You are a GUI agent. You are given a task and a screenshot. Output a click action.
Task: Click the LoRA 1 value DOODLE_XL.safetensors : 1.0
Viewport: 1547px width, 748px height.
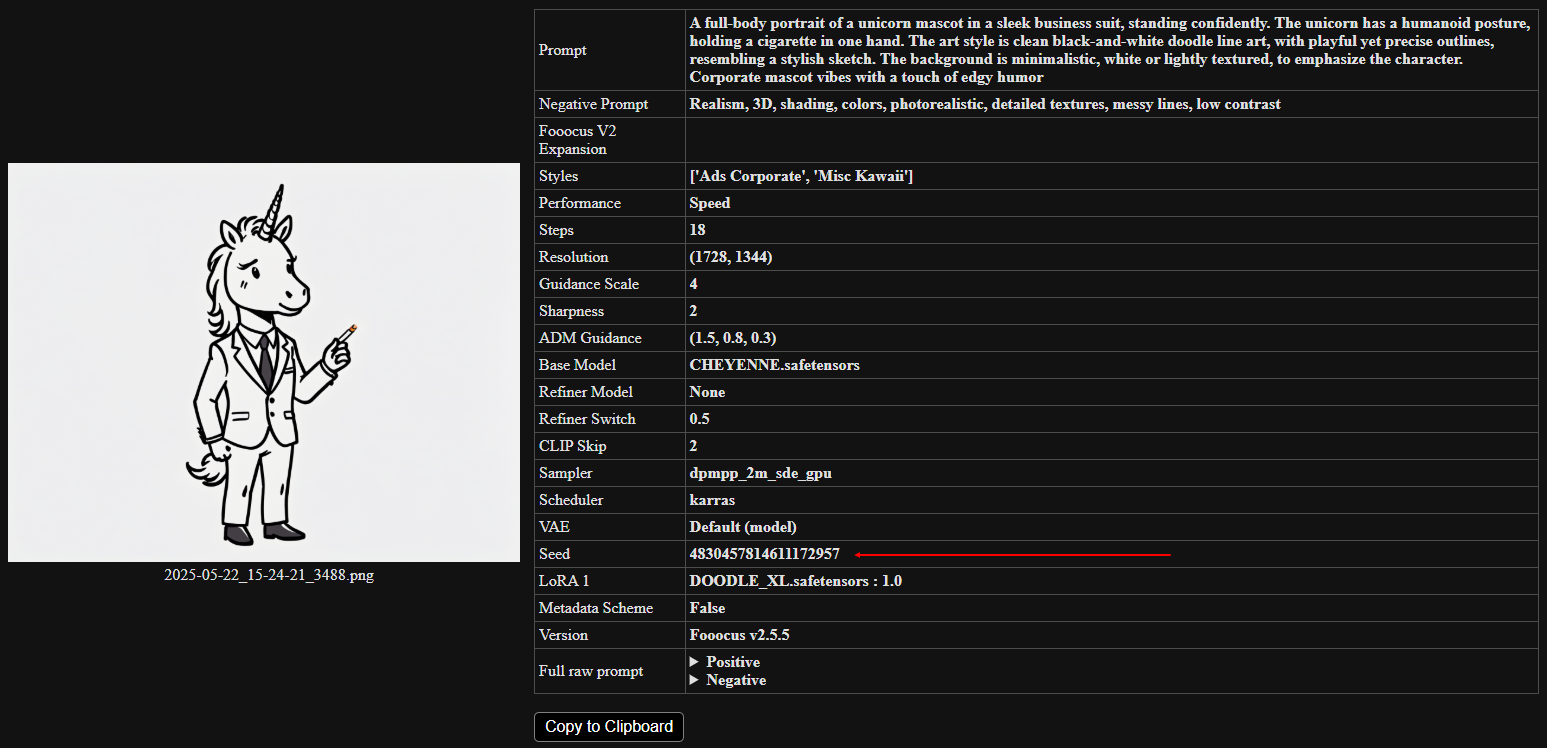[x=795, y=581]
